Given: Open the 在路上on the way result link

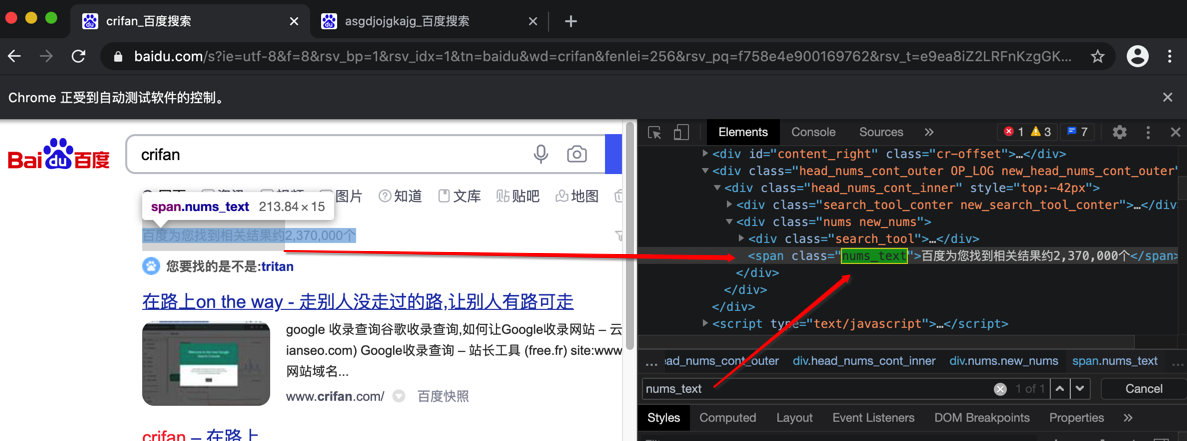Looking at the screenshot, I should pos(358,303).
